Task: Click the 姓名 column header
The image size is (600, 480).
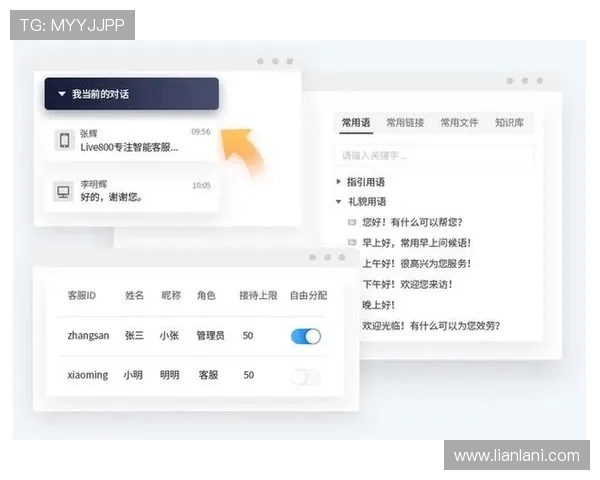Action: [x=134, y=295]
